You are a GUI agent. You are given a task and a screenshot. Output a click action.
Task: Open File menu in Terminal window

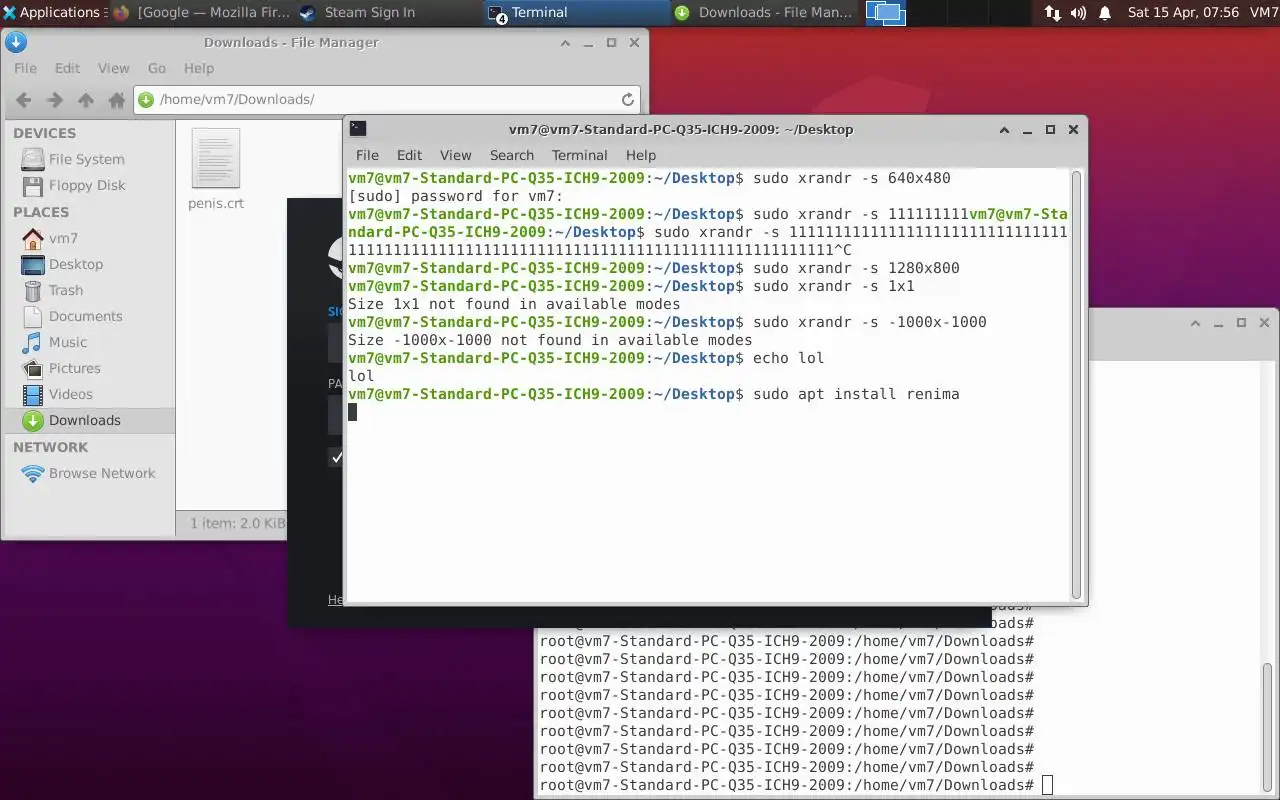tap(367, 155)
